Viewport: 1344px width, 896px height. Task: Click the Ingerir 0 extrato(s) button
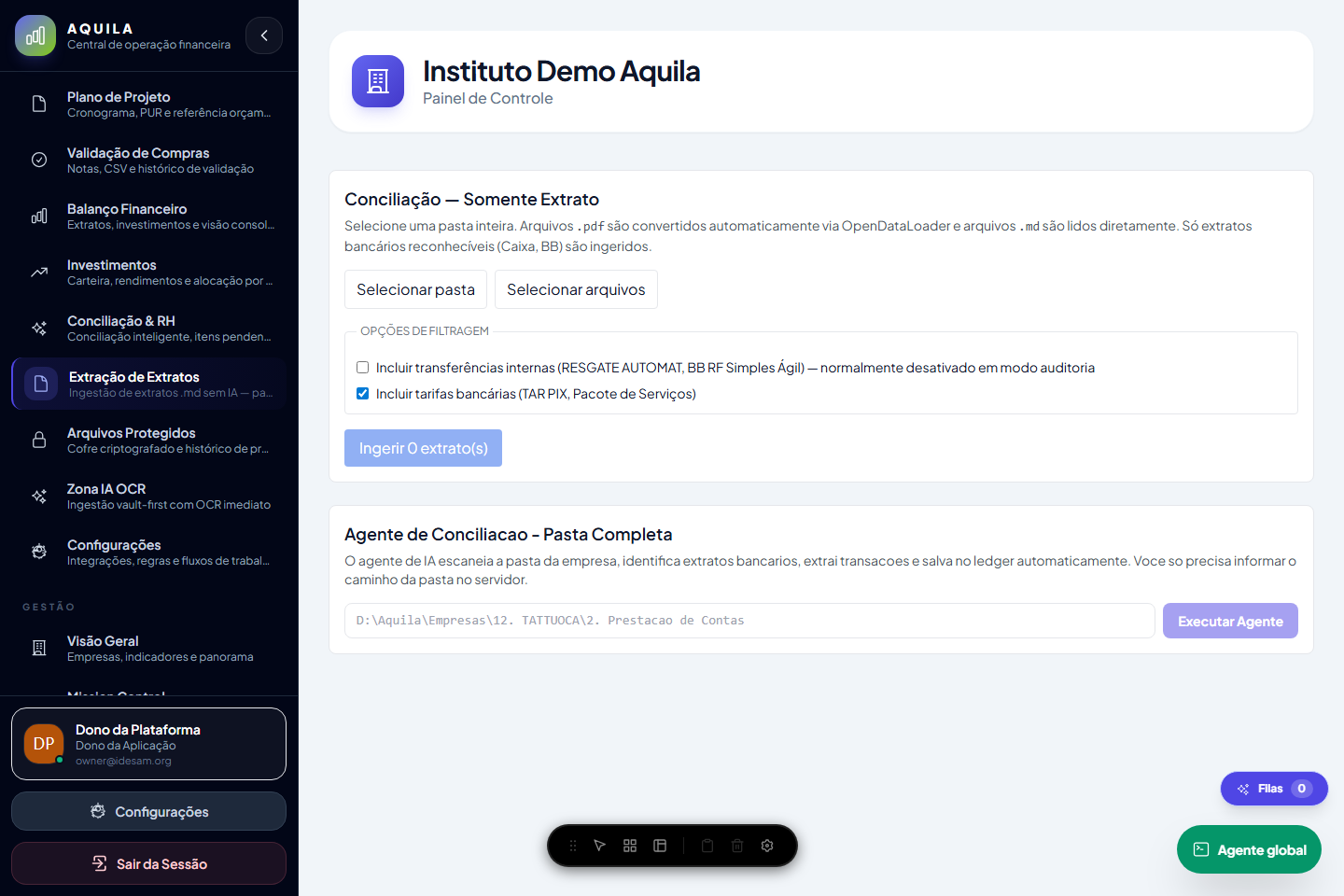coord(423,448)
